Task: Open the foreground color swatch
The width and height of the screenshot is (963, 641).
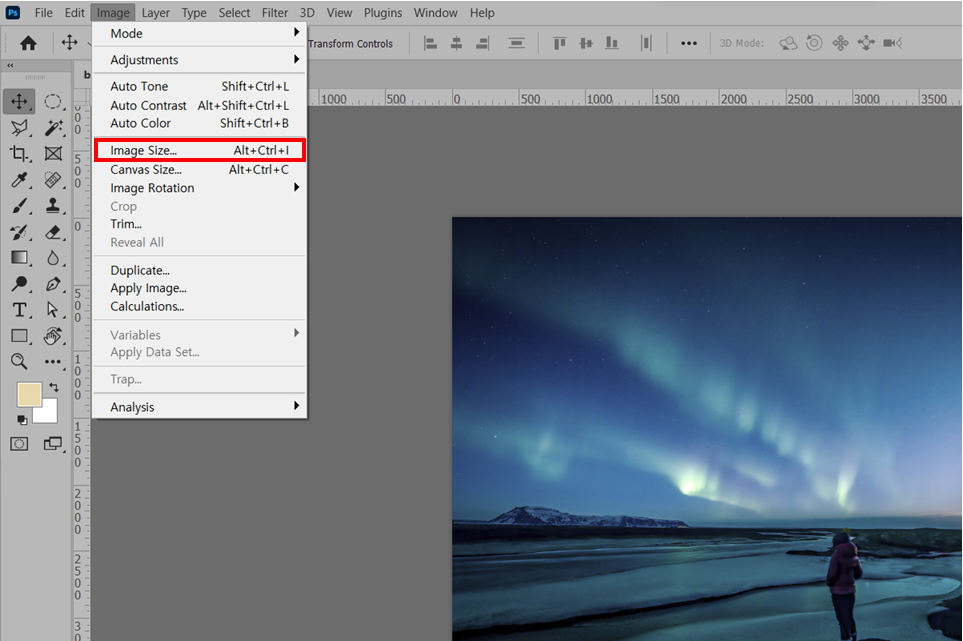Action: click(x=29, y=394)
